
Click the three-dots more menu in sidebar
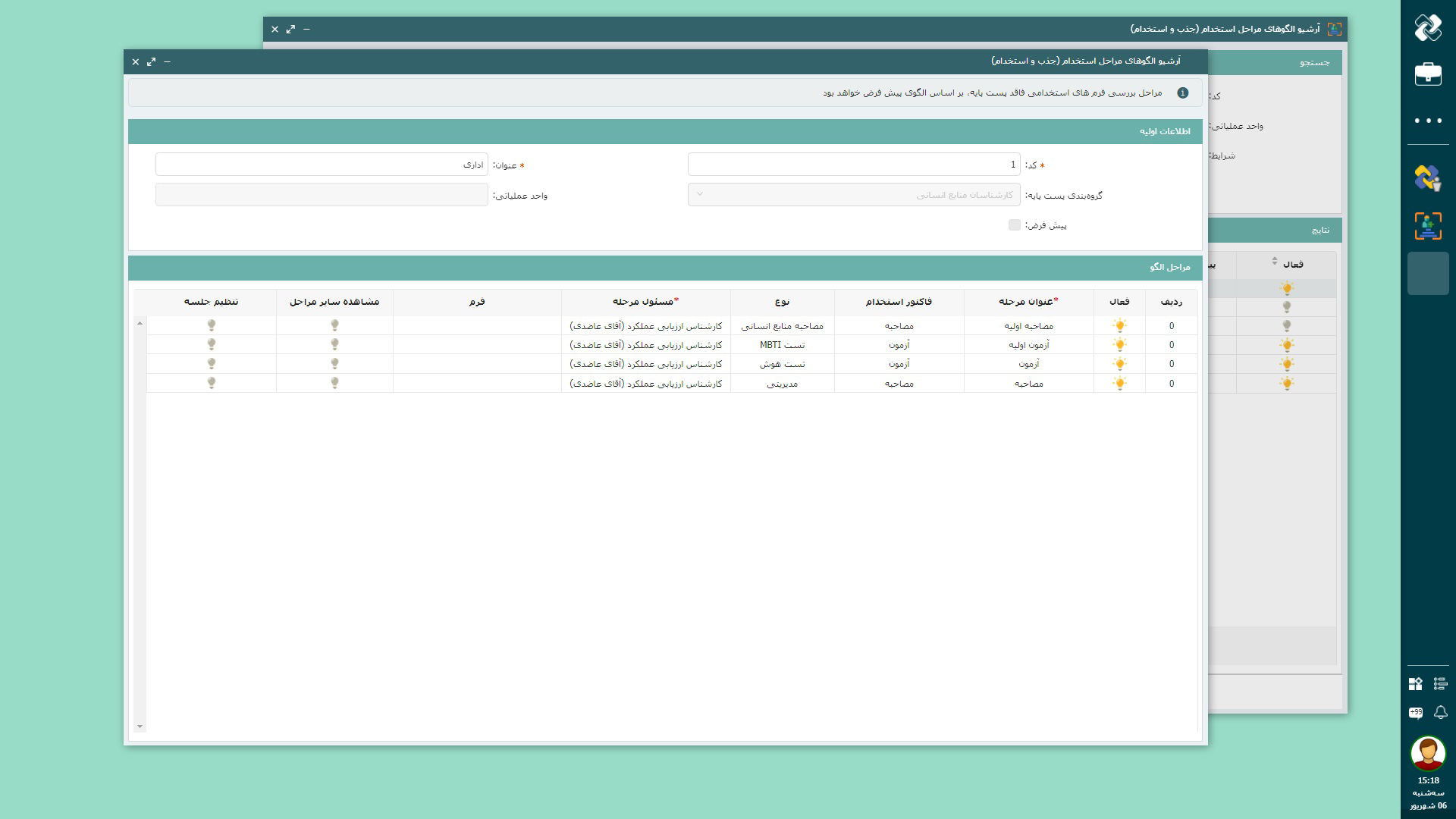tap(1428, 121)
